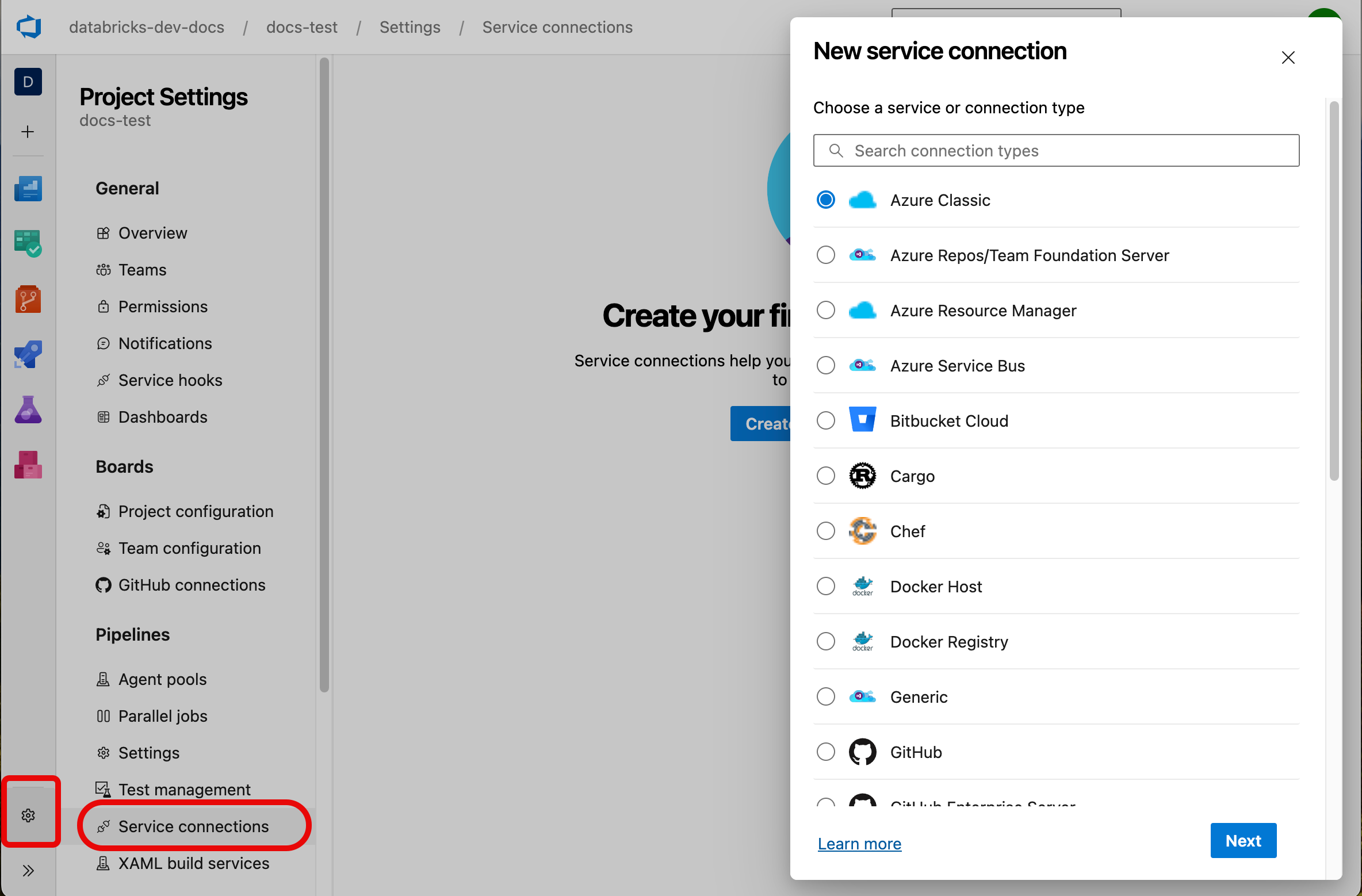1362x896 pixels.
Task: Select the GitHub radio button
Action: (x=826, y=751)
